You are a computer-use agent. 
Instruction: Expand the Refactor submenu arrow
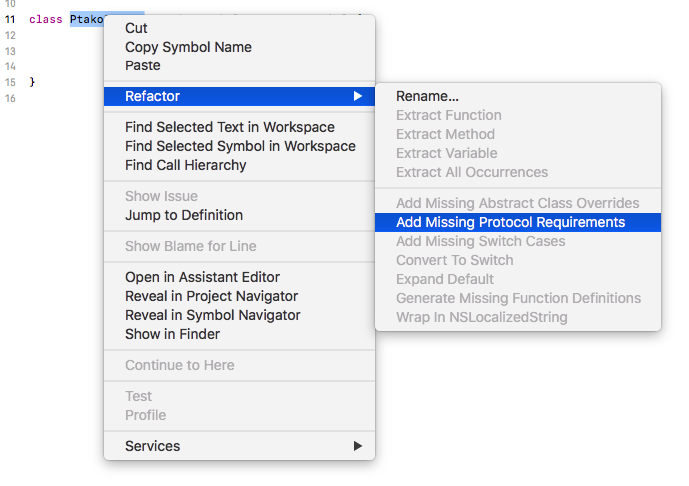coord(358,96)
